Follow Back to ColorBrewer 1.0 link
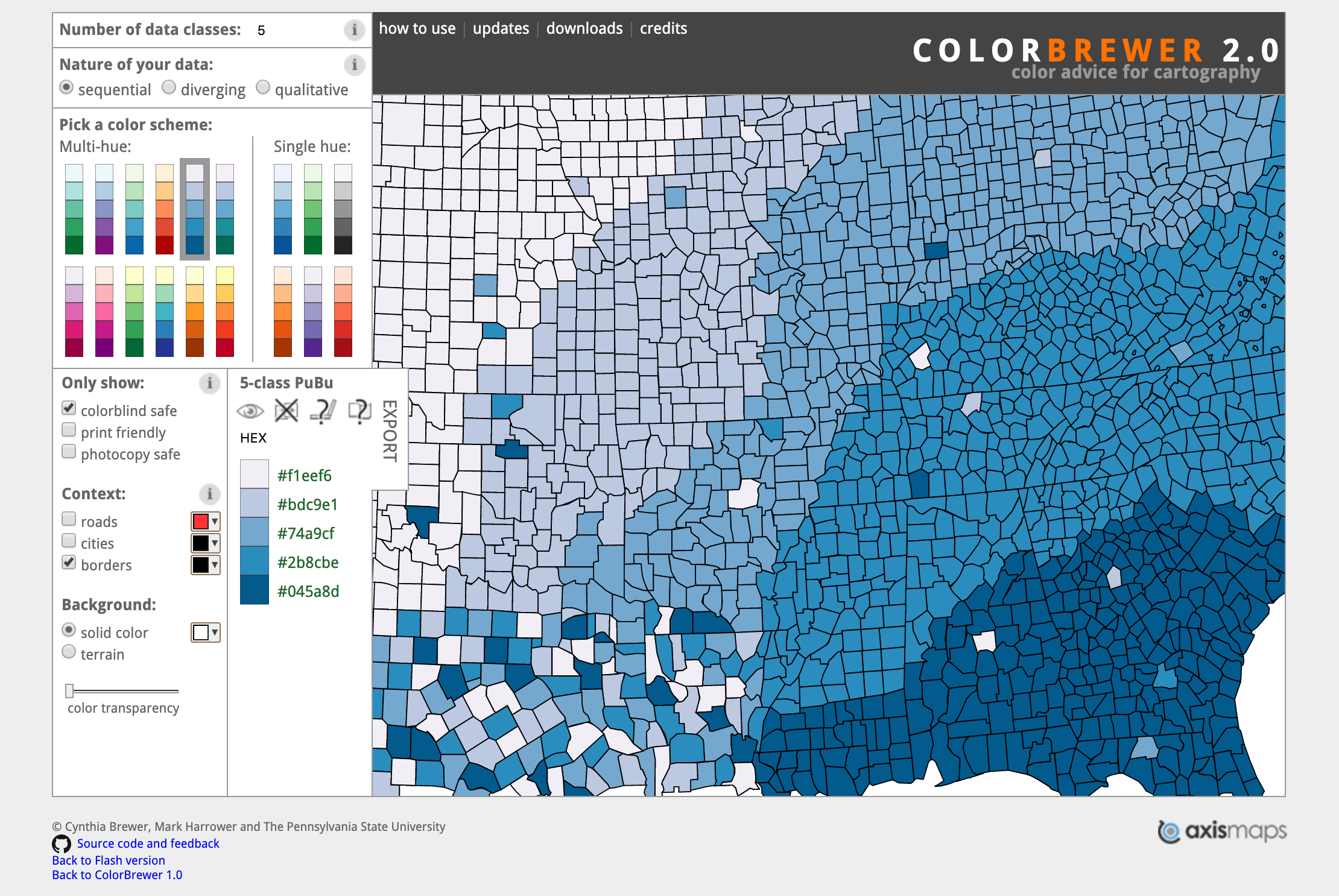The image size is (1339, 896). pos(117,875)
